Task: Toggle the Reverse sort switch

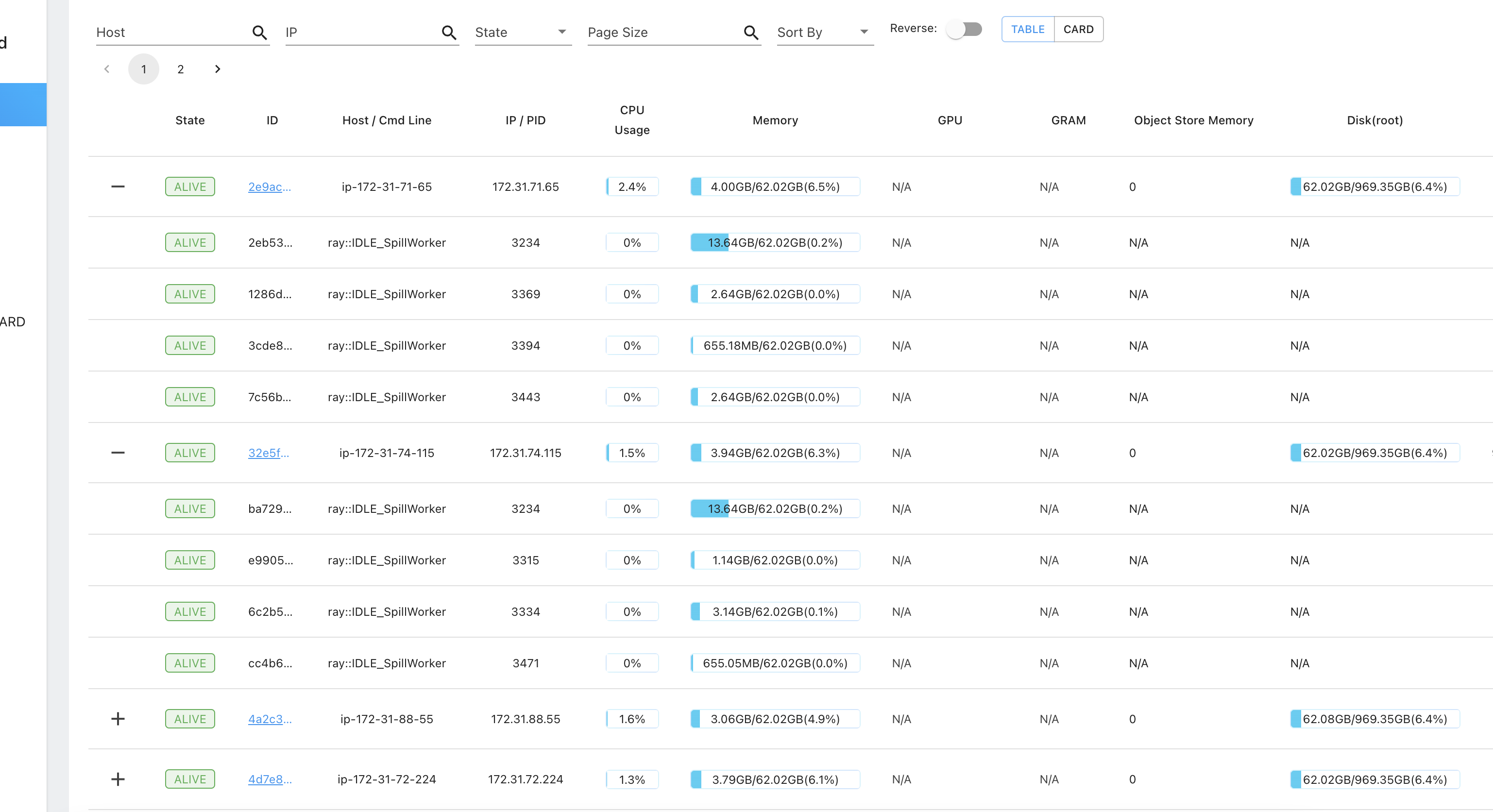Action: (965, 29)
